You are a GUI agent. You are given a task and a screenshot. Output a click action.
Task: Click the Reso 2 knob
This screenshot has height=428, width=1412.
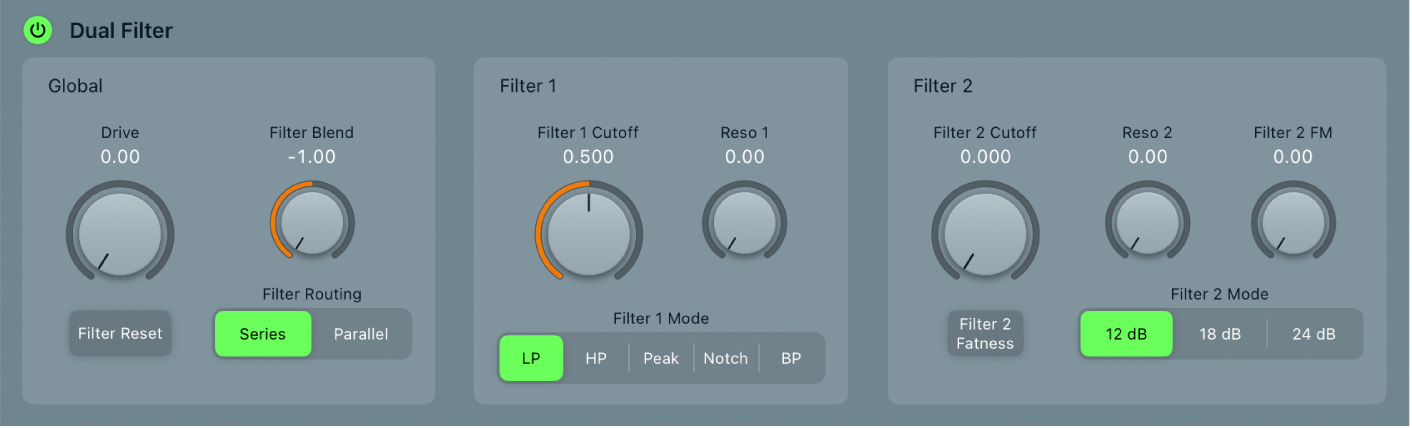tap(1147, 221)
